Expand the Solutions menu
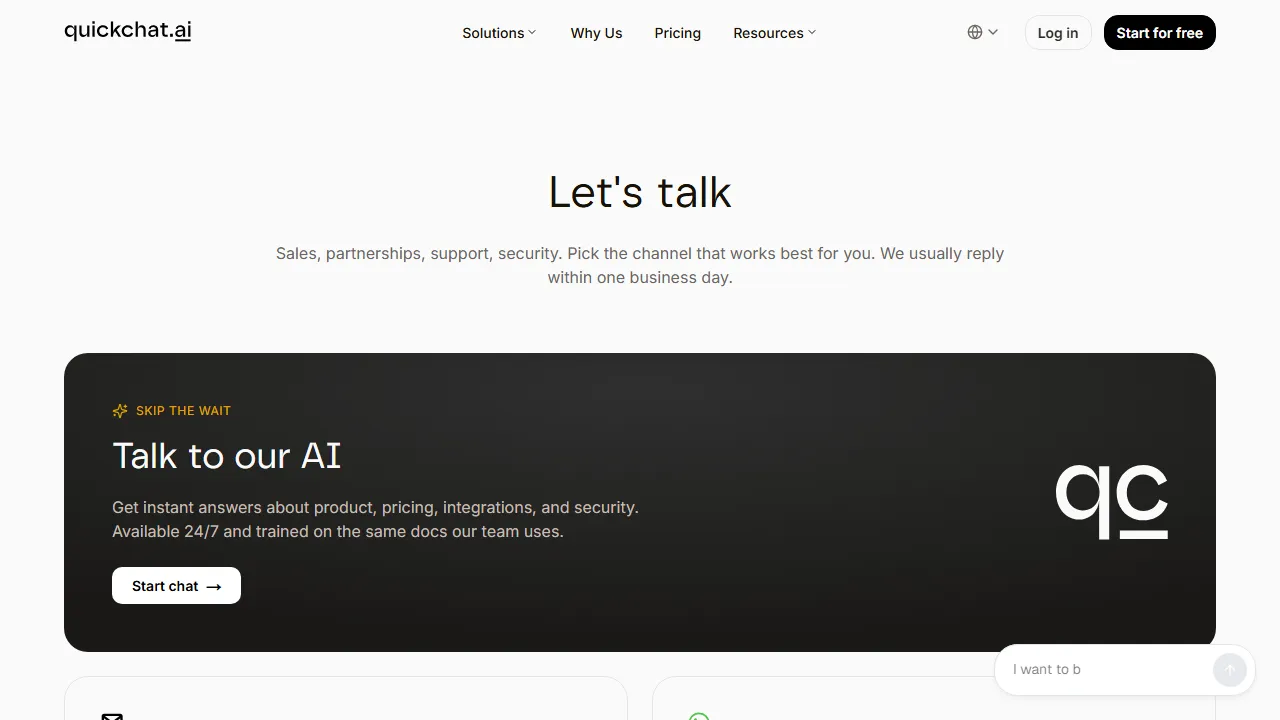Image resolution: width=1280 pixels, height=720 pixels. [499, 33]
